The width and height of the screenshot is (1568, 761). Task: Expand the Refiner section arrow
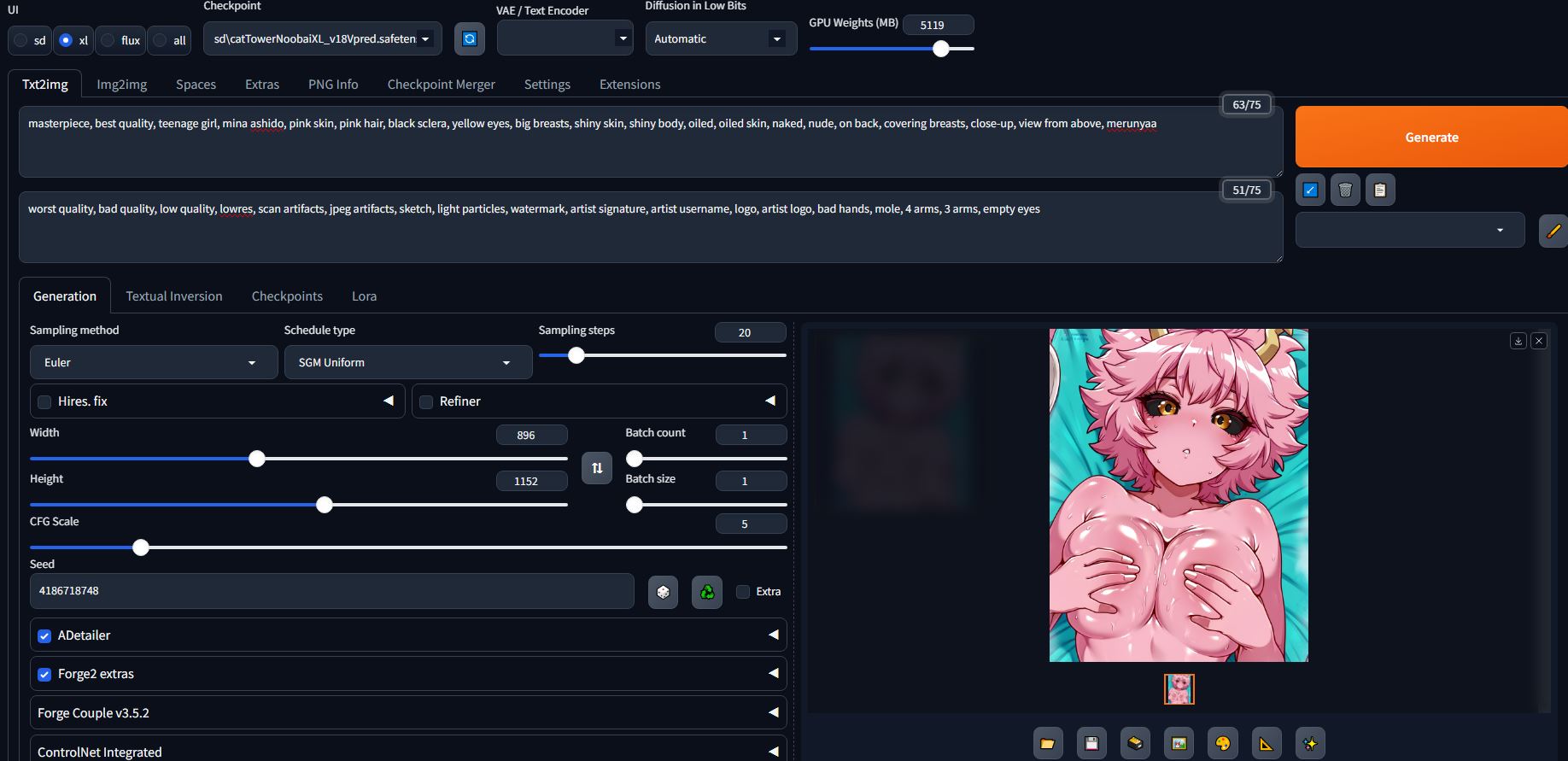pyautogui.click(x=770, y=401)
